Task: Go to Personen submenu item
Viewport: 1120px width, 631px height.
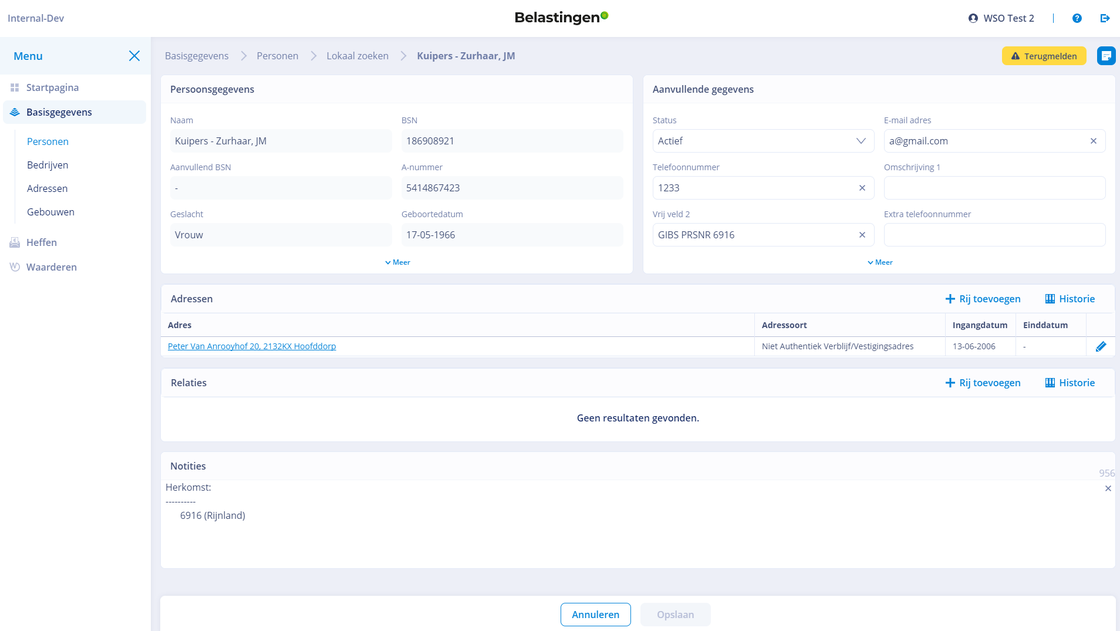Action: pos(48,141)
